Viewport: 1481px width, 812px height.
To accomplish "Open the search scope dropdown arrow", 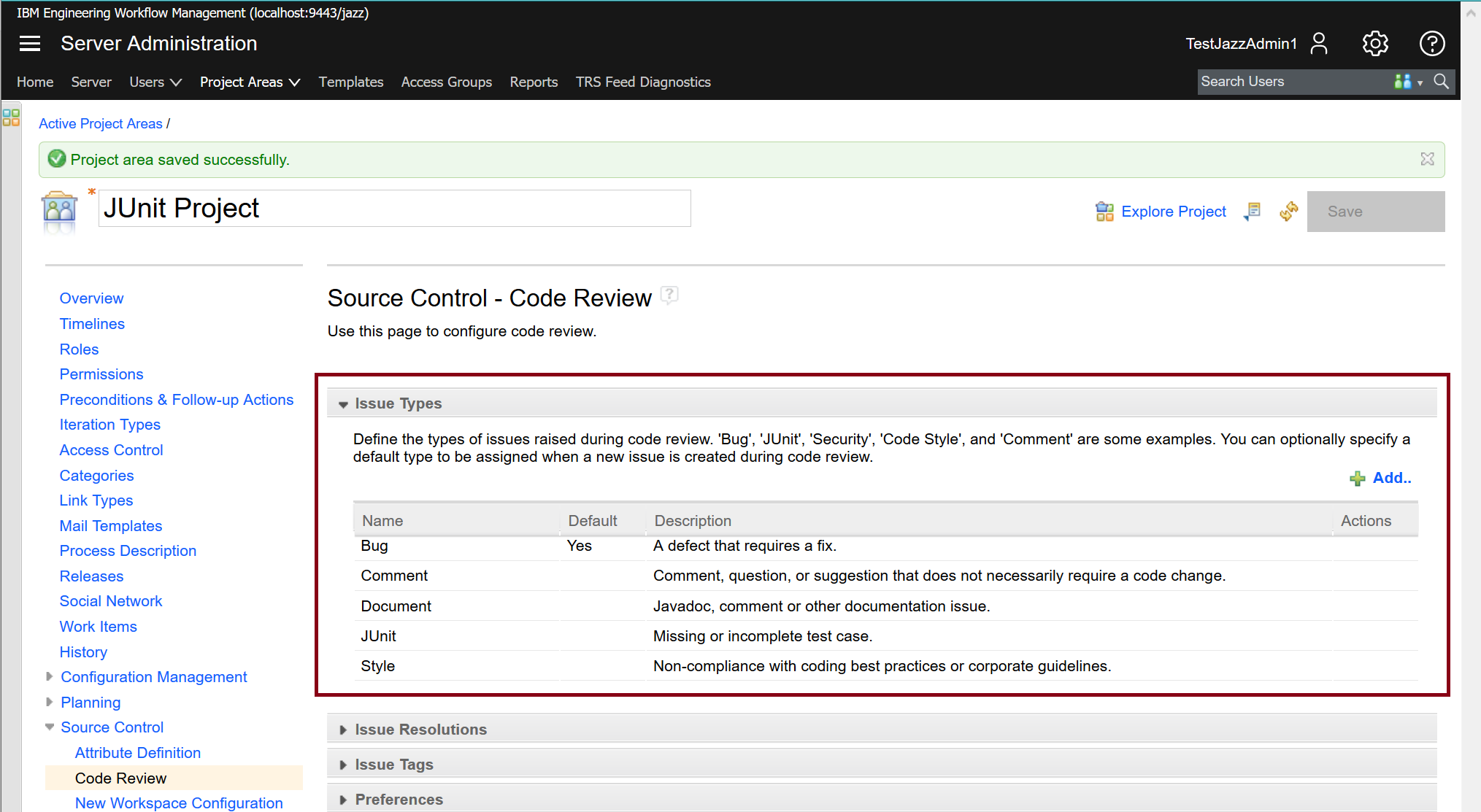I will pos(1419,82).
